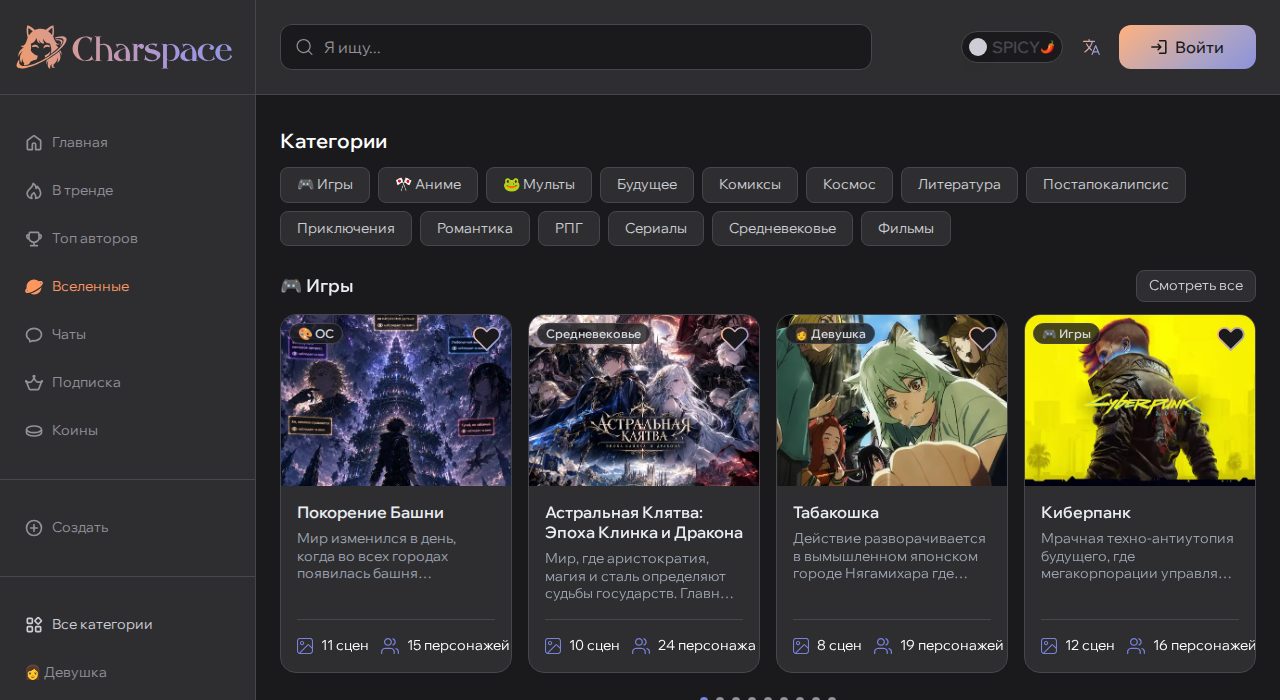This screenshot has height=700, width=1280.
Task: Click characters icon beside 16 персонажей
Action: (x=1136, y=646)
